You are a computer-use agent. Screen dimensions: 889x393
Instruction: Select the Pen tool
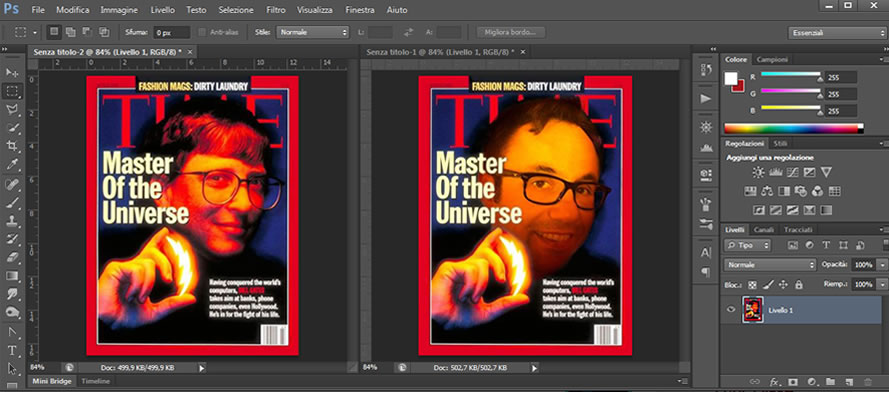tap(12, 332)
